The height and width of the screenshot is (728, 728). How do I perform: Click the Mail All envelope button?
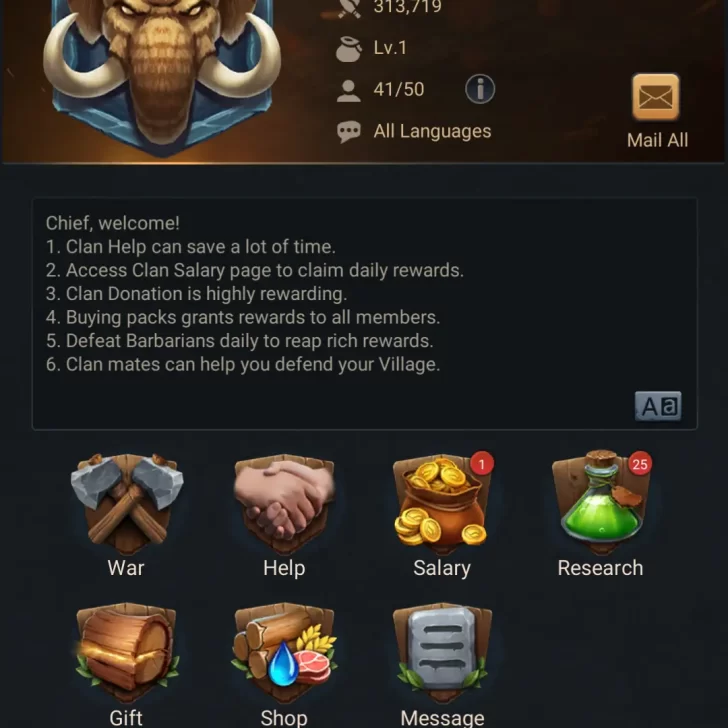(656, 97)
